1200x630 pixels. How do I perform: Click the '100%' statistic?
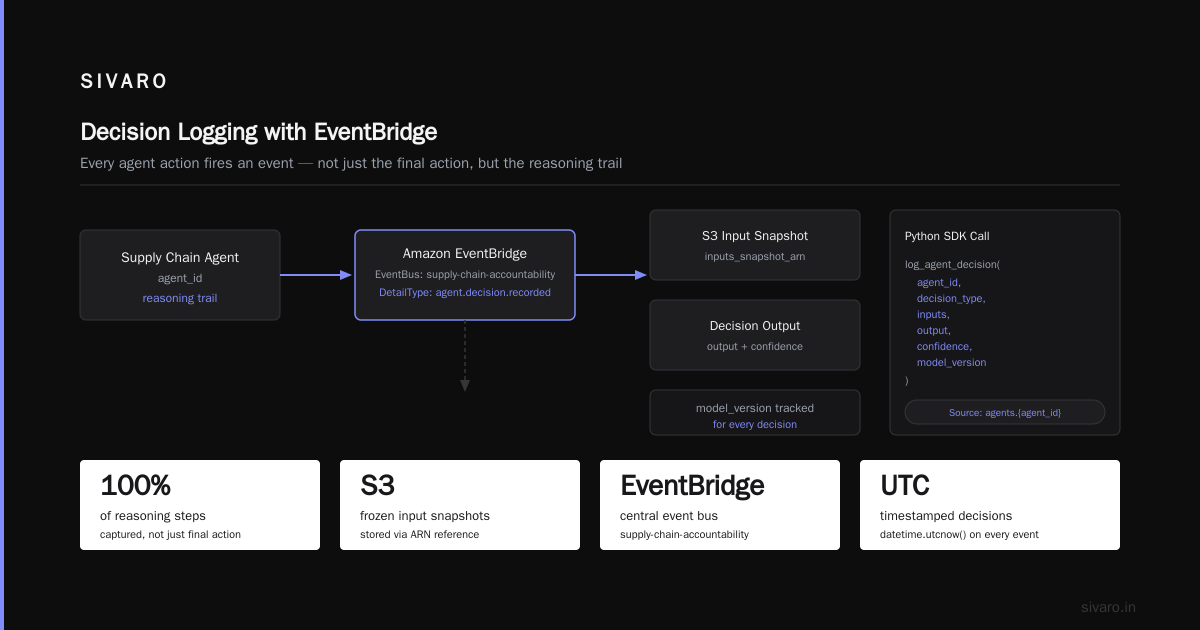click(x=135, y=486)
